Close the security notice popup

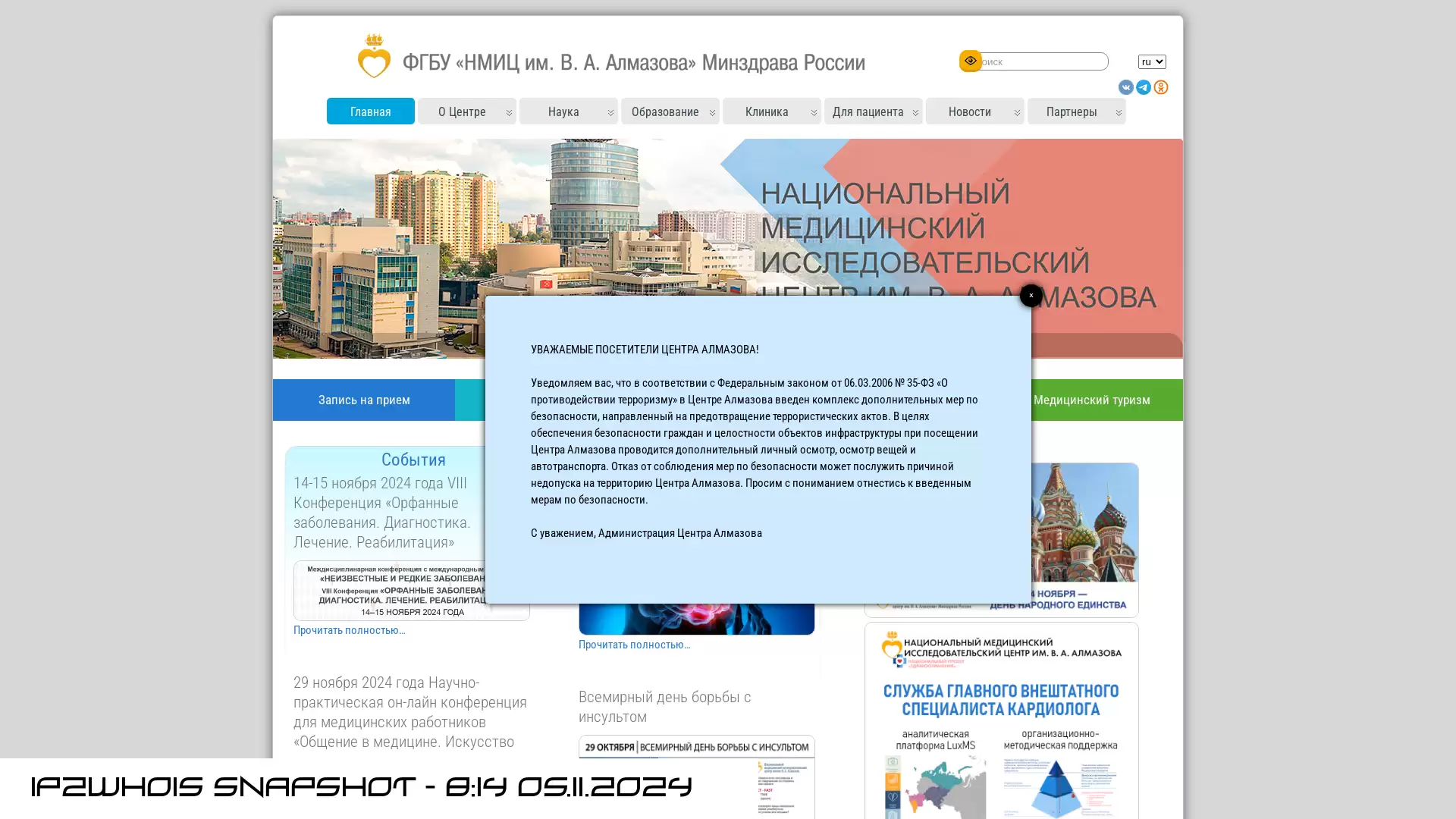pos(1031,296)
